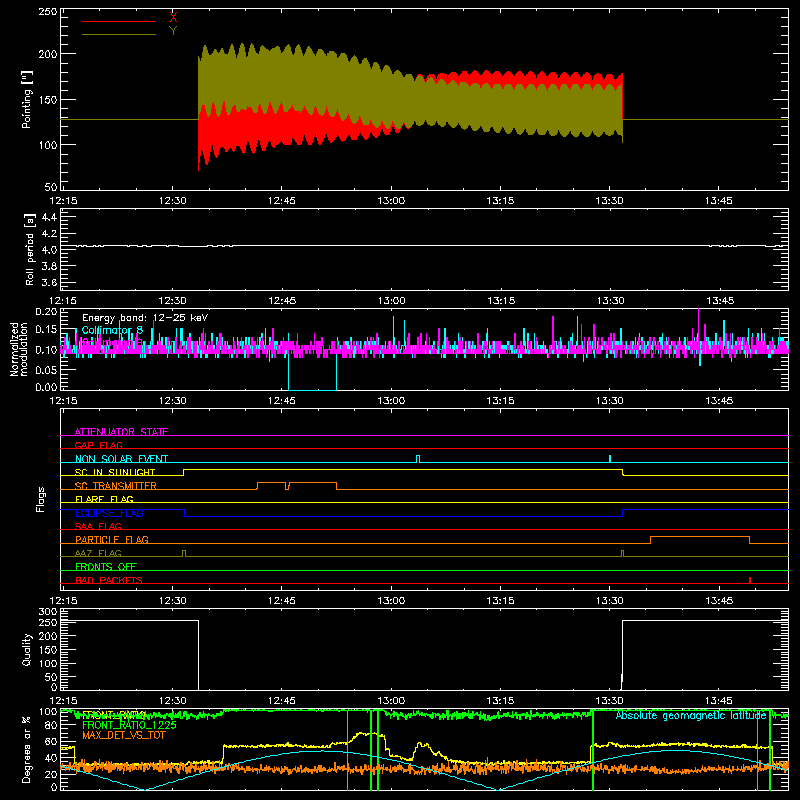Viewport: 800px width, 800px height.
Task: Select the cyan 'Collimator 8' label
Action: click(x=112, y=330)
